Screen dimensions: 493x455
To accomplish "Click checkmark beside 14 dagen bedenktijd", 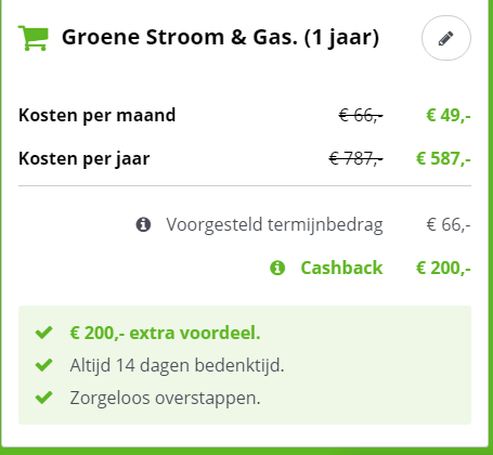I will click(x=44, y=365).
